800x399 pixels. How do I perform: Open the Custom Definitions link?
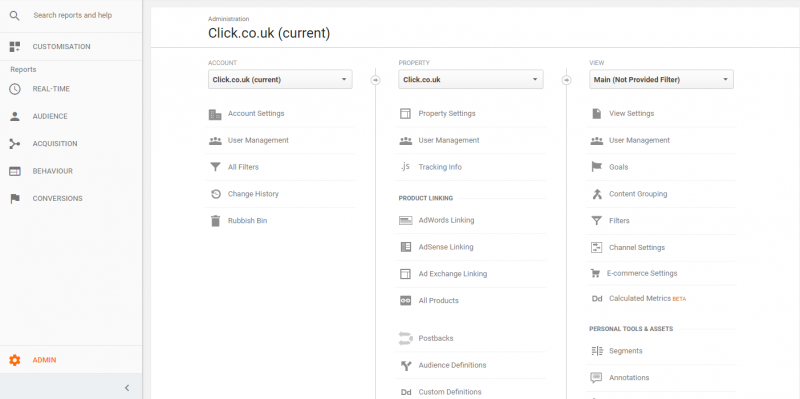click(x=450, y=392)
